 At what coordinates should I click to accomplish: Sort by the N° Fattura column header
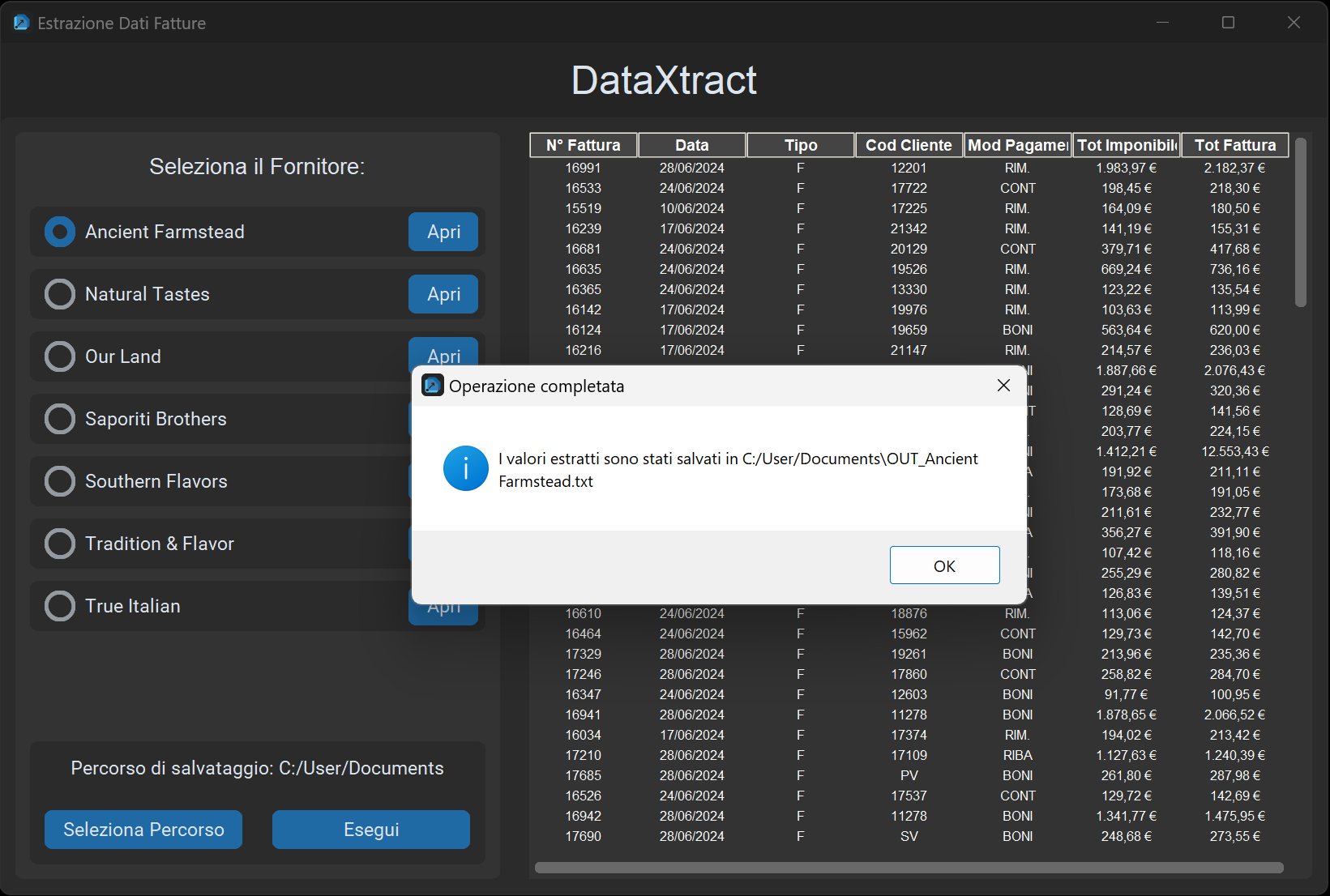[584, 145]
